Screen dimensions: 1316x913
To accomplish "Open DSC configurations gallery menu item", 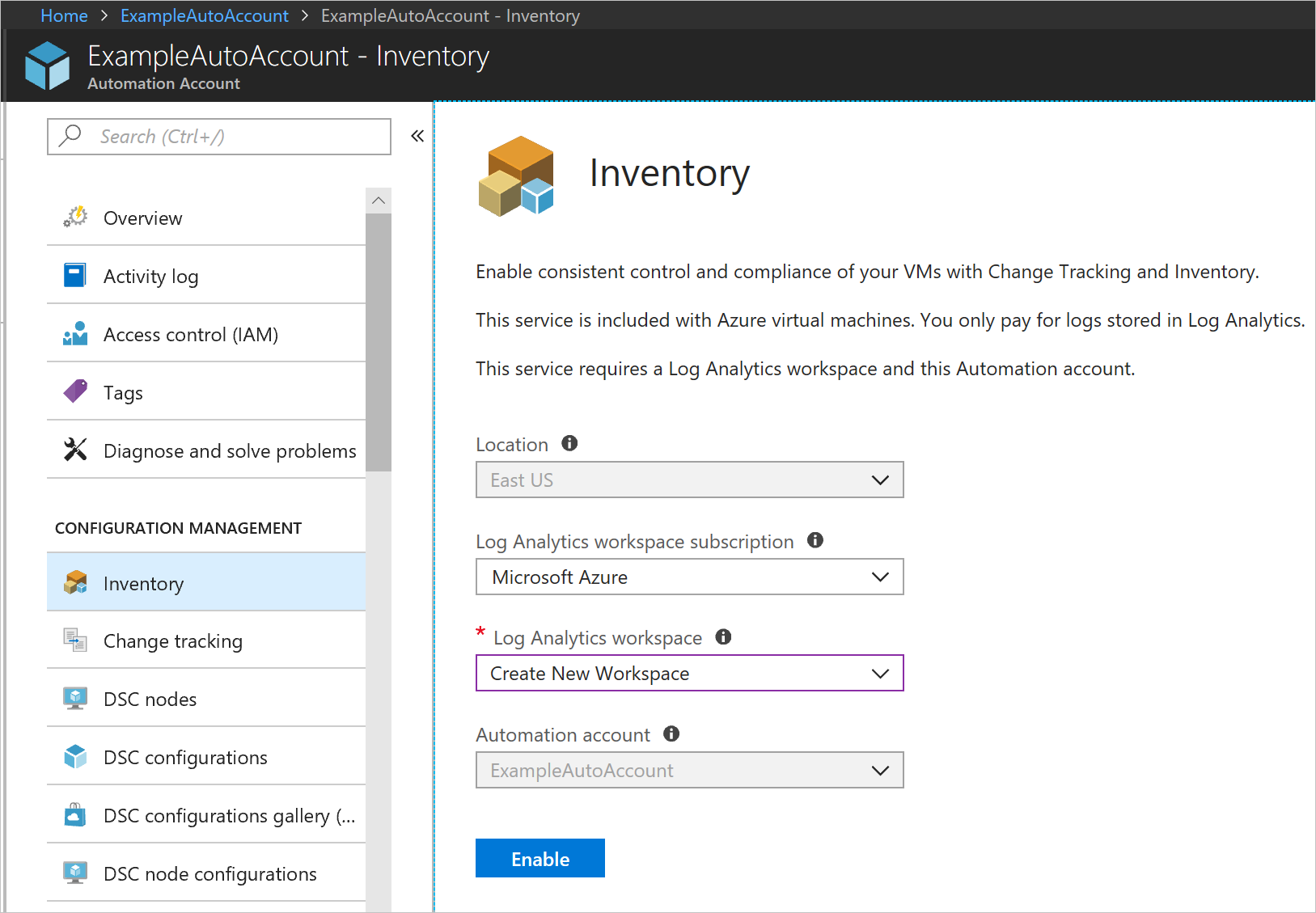I will pos(206,815).
